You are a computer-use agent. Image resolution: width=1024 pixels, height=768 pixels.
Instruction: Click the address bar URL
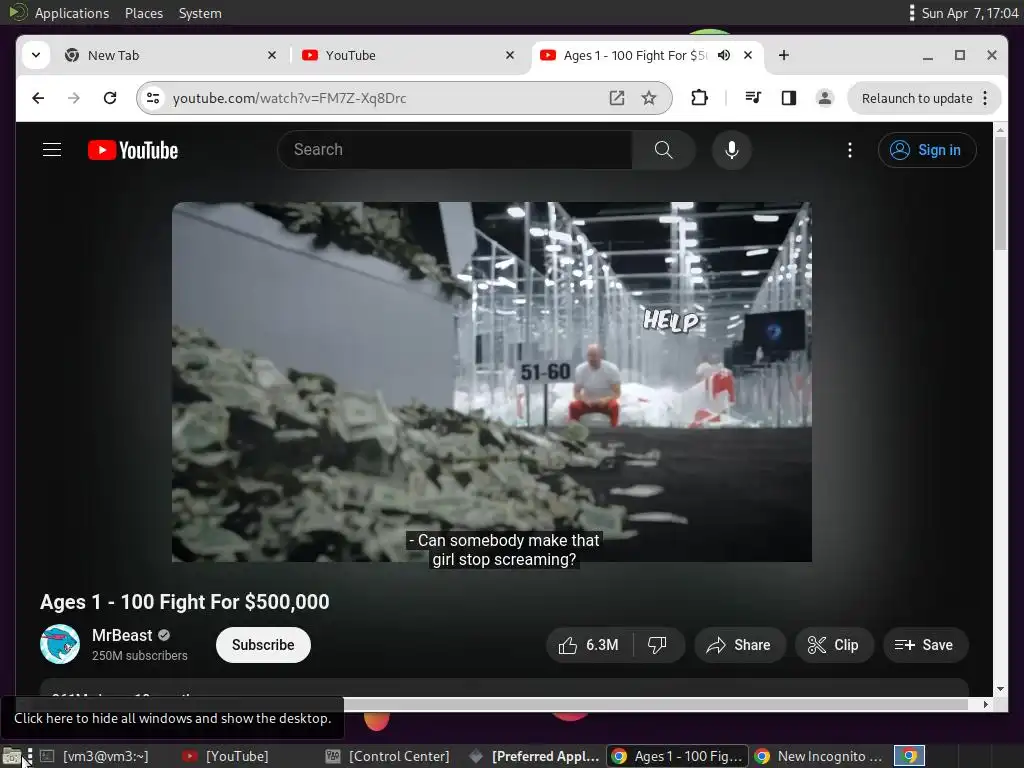click(x=289, y=98)
